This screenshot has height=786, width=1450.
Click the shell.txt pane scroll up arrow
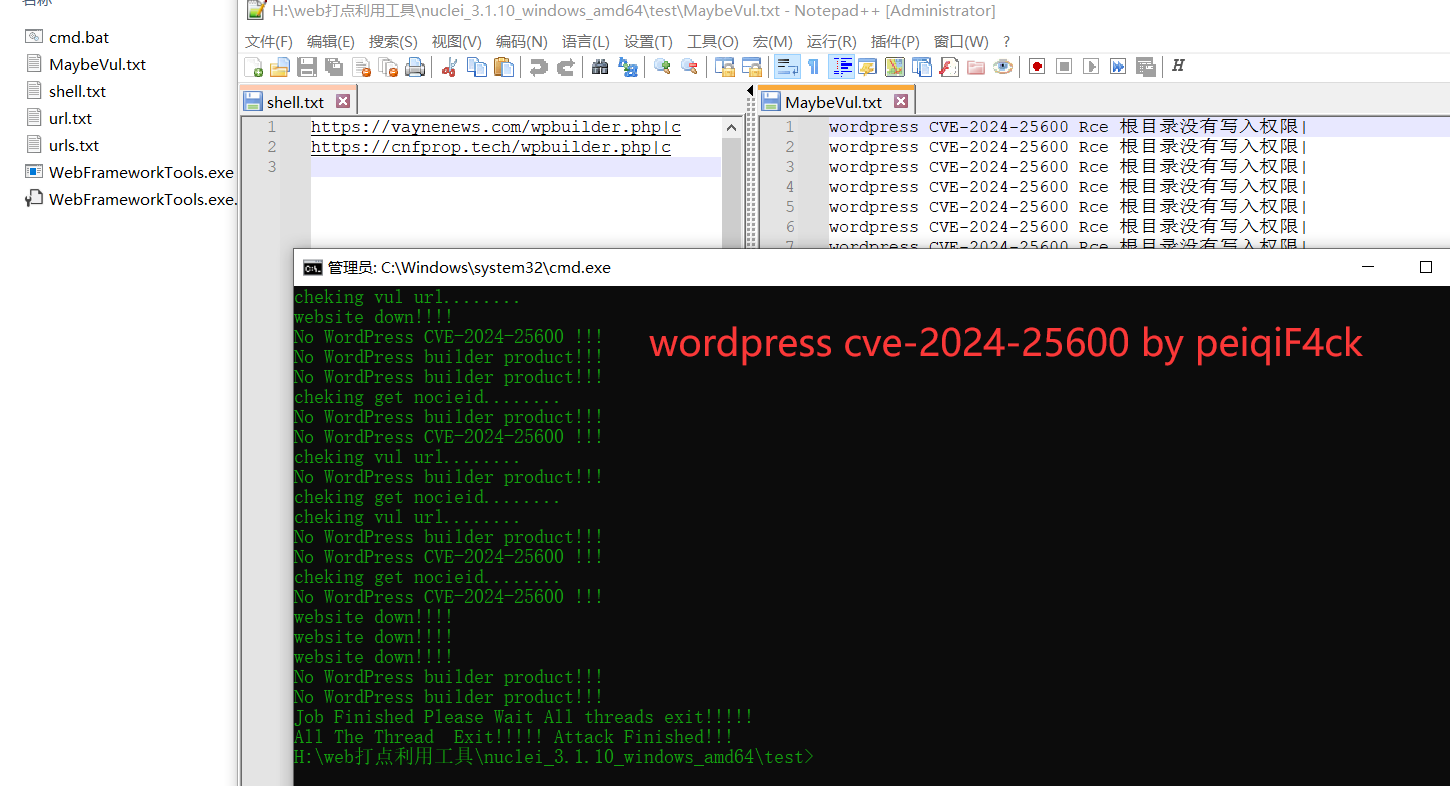pos(731,127)
